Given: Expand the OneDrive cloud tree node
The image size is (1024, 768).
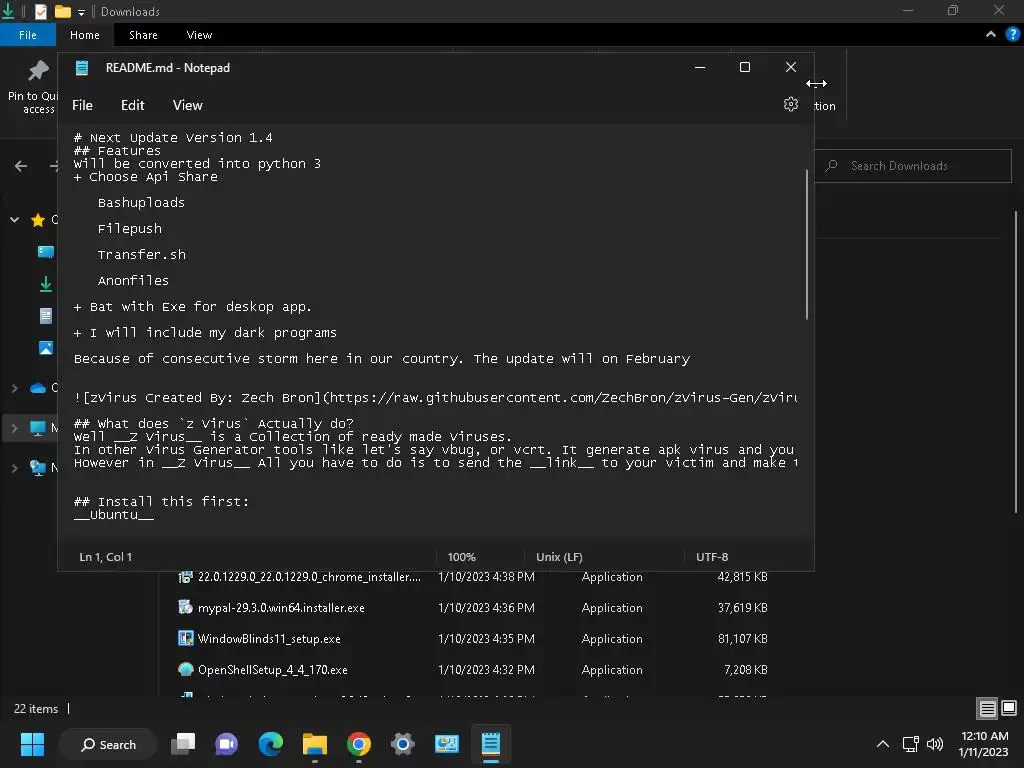Looking at the screenshot, I should click(x=14, y=388).
